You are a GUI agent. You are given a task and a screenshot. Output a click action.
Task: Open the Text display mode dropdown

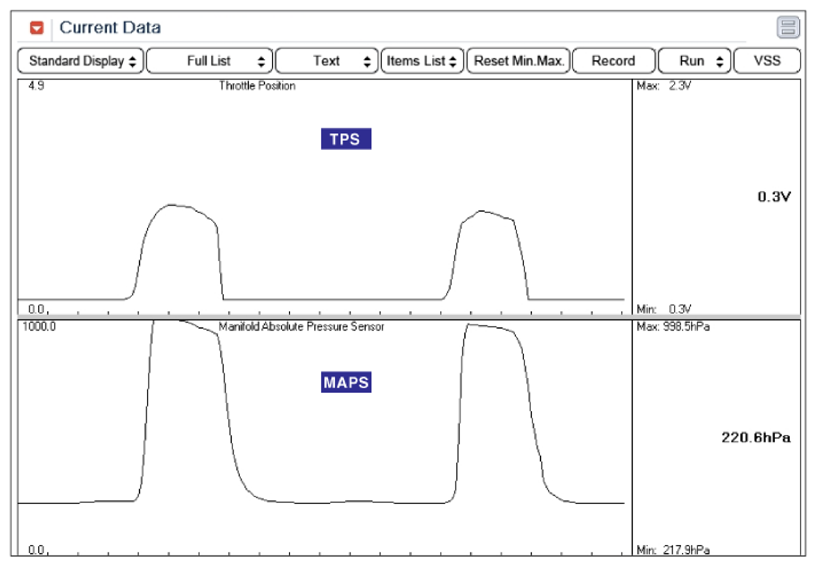[x=327, y=61]
